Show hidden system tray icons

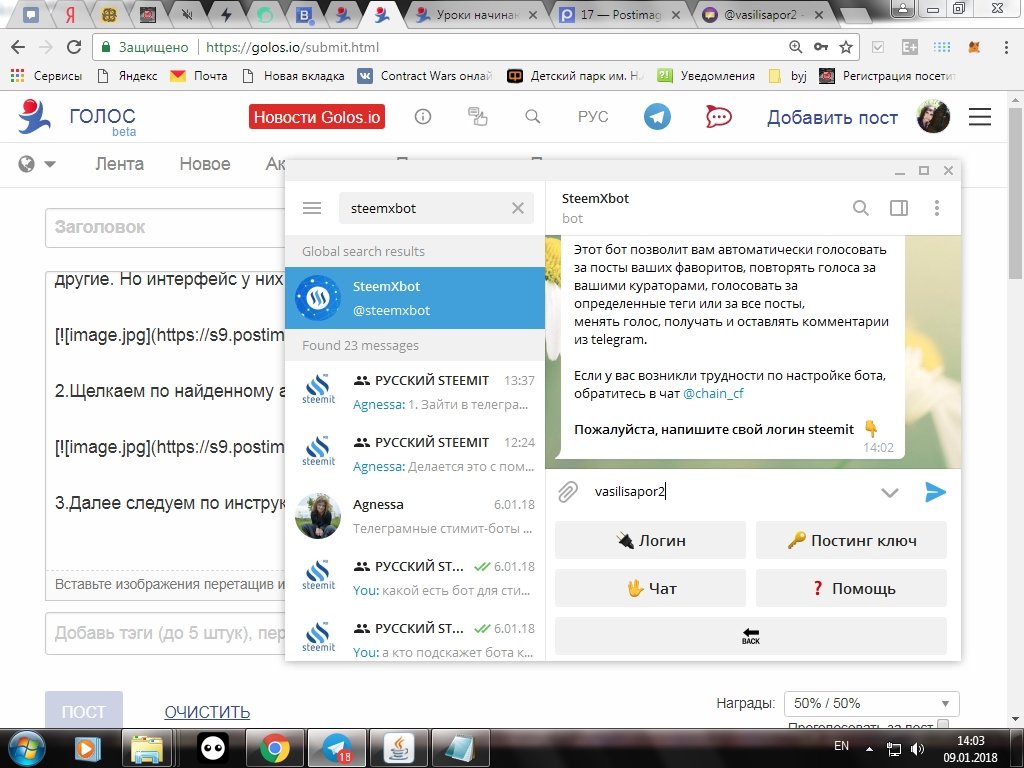[x=869, y=748]
